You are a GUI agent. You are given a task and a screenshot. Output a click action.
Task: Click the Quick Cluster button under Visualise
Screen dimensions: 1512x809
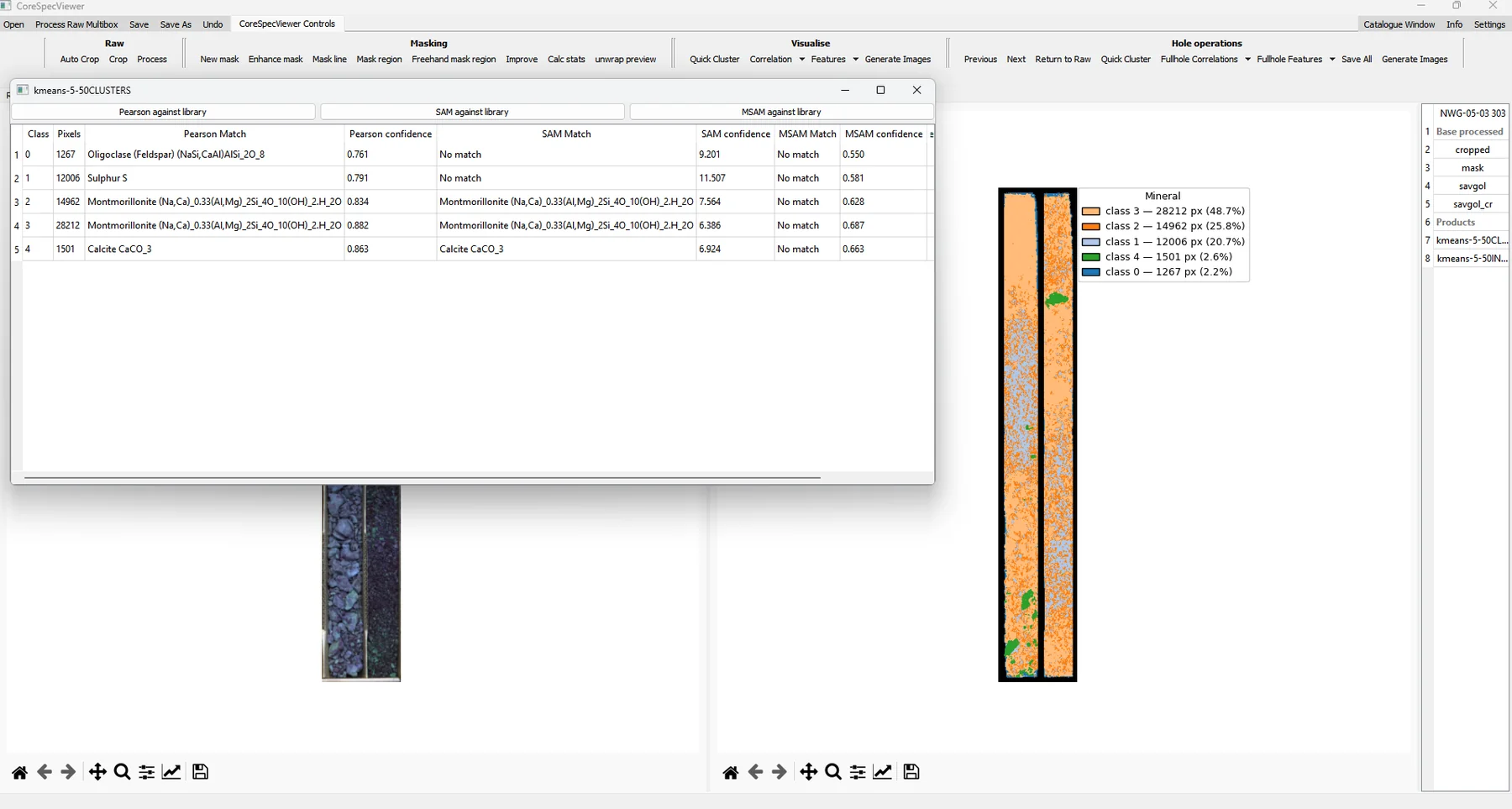click(715, 60)
